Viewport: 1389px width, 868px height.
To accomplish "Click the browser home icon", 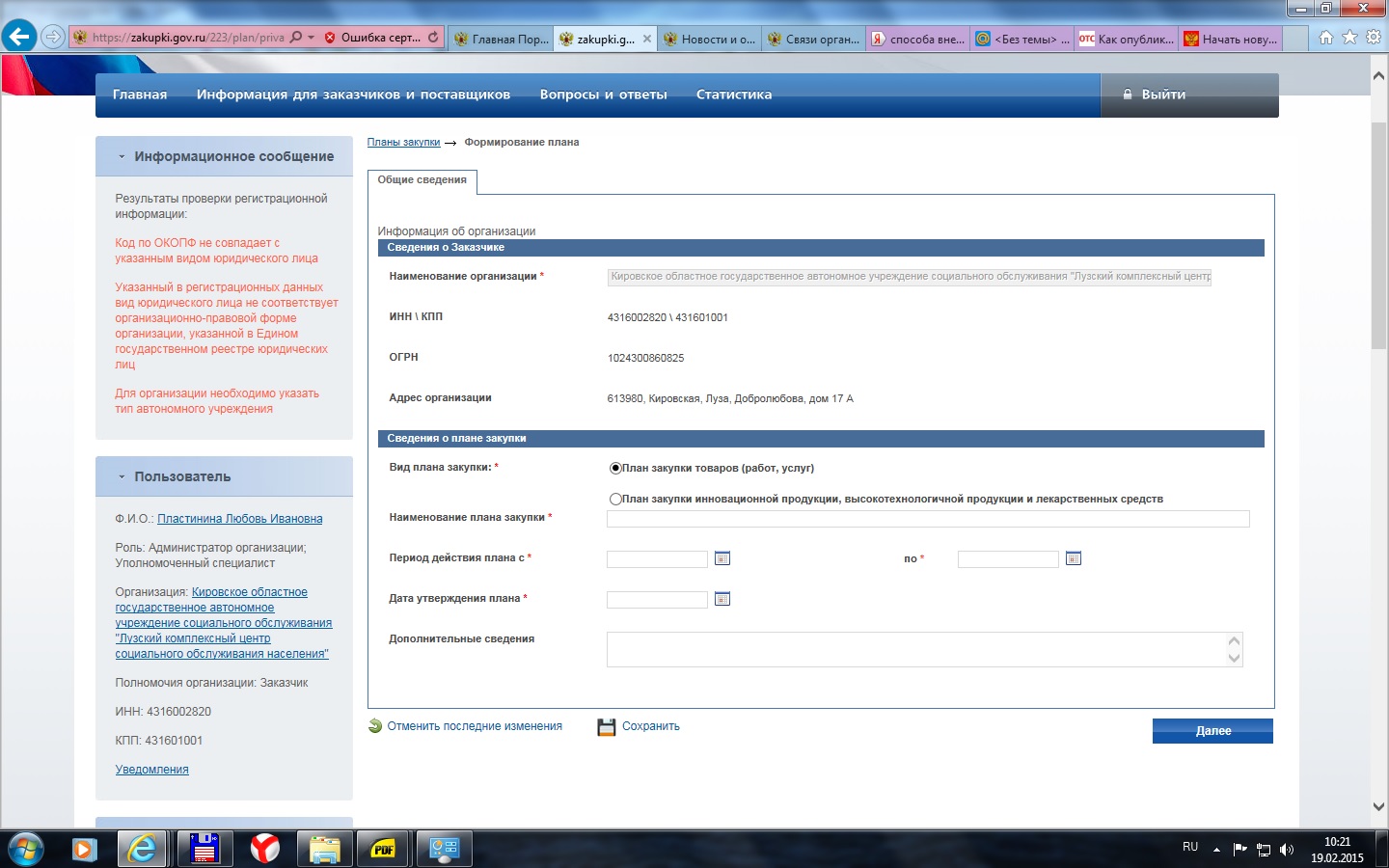I will [x=1325, y=38].
